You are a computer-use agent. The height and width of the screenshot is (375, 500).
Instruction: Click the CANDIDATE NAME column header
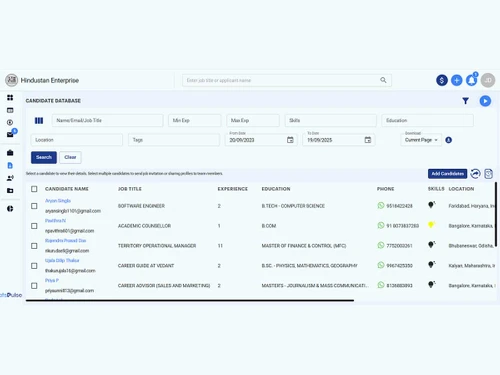point(67,189)
